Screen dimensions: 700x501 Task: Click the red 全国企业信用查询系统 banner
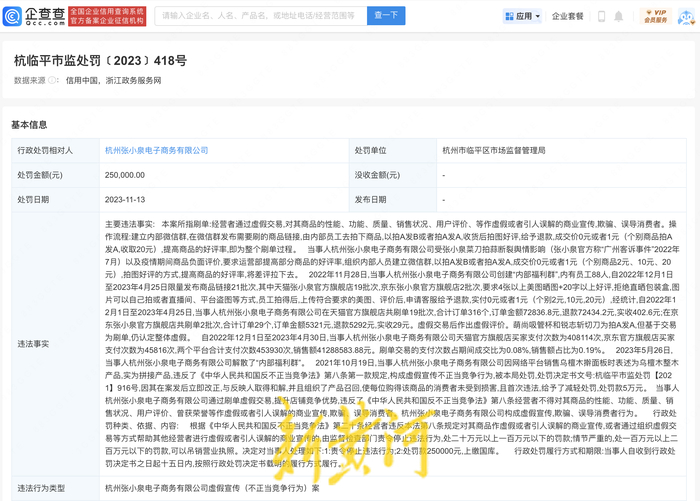coord(107,16)
